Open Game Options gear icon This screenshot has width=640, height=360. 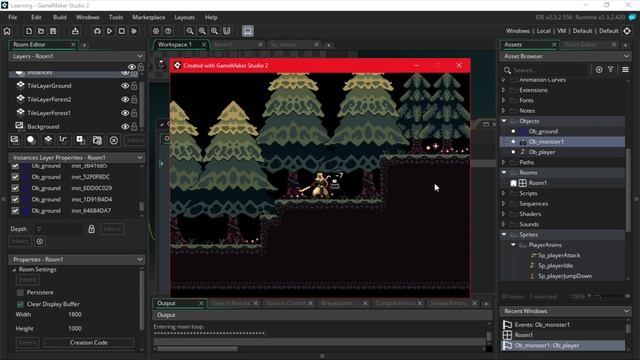pyautogui.click(x=156, y=31)
